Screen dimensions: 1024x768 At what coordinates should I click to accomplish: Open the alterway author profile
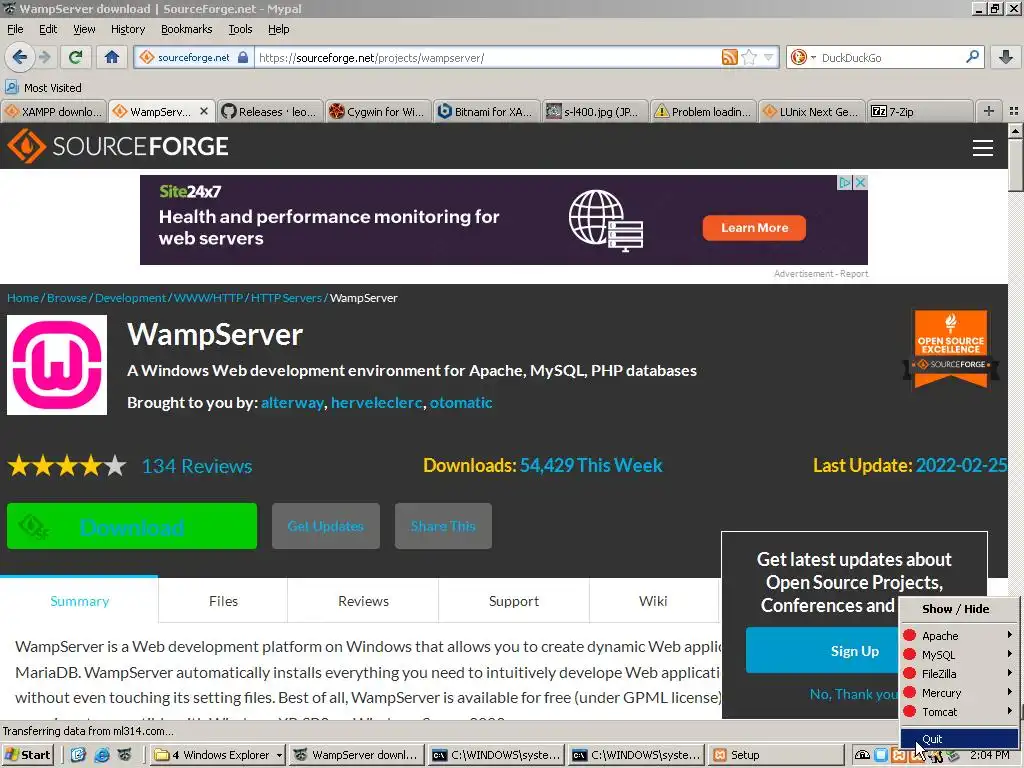point(292,402)
